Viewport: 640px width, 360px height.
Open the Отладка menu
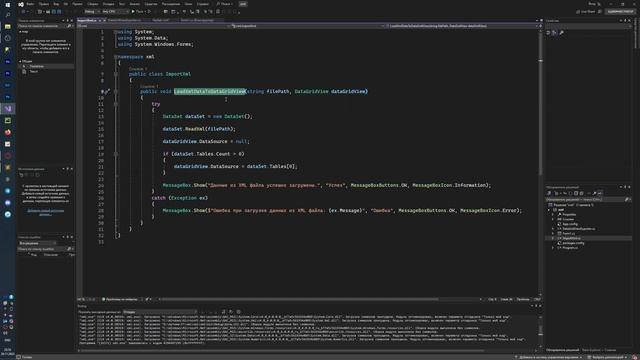(x=108, y=4)
